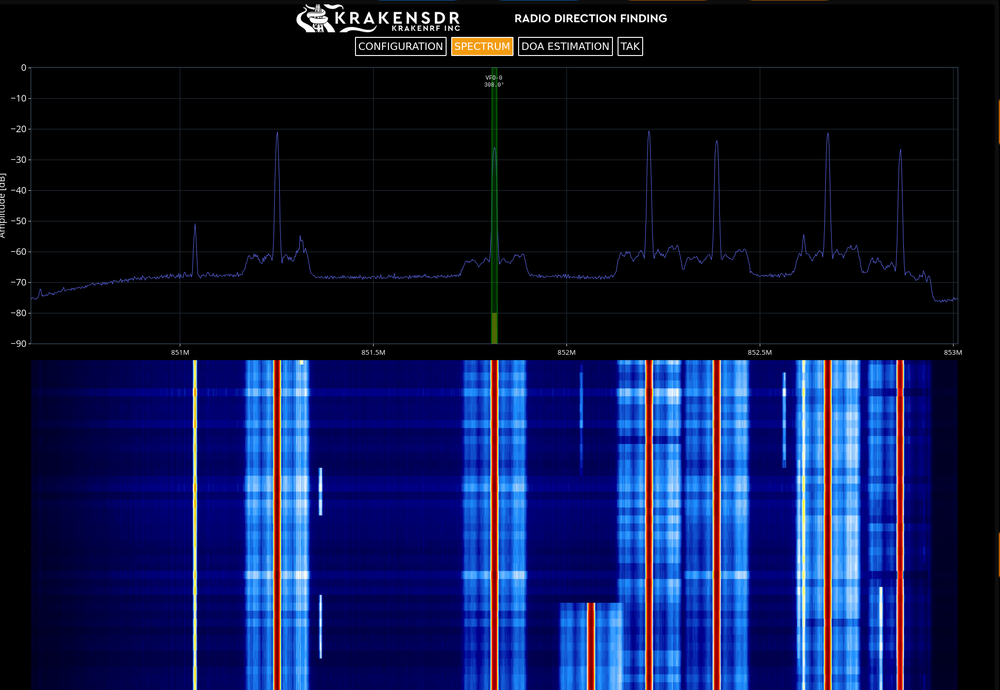Click the -50 amplitude axis tick label

coord(20,222)
